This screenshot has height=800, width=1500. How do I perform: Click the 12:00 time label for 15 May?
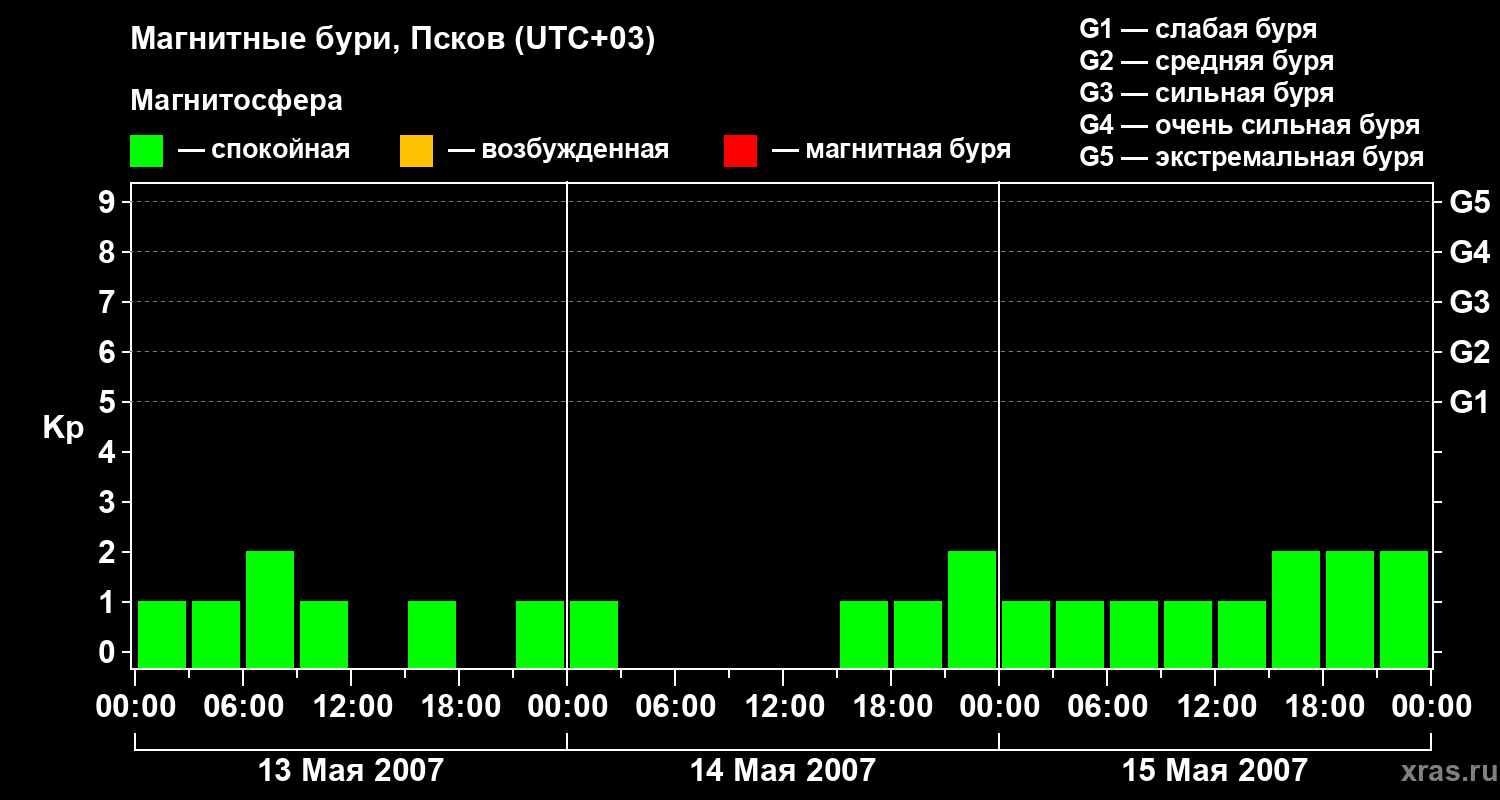coord(1215,707)
